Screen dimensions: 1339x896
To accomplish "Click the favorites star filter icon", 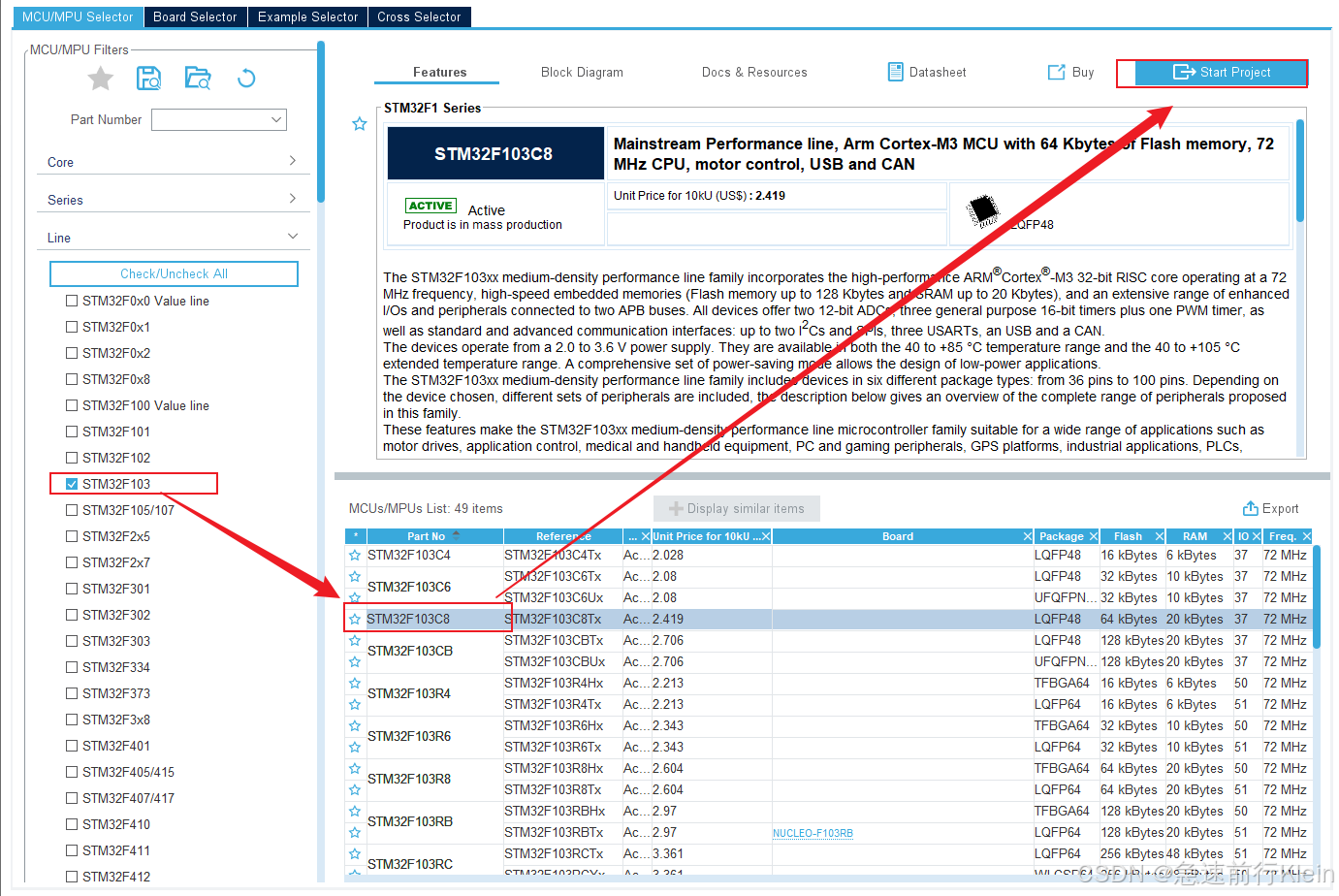I will tap(101, 79).
